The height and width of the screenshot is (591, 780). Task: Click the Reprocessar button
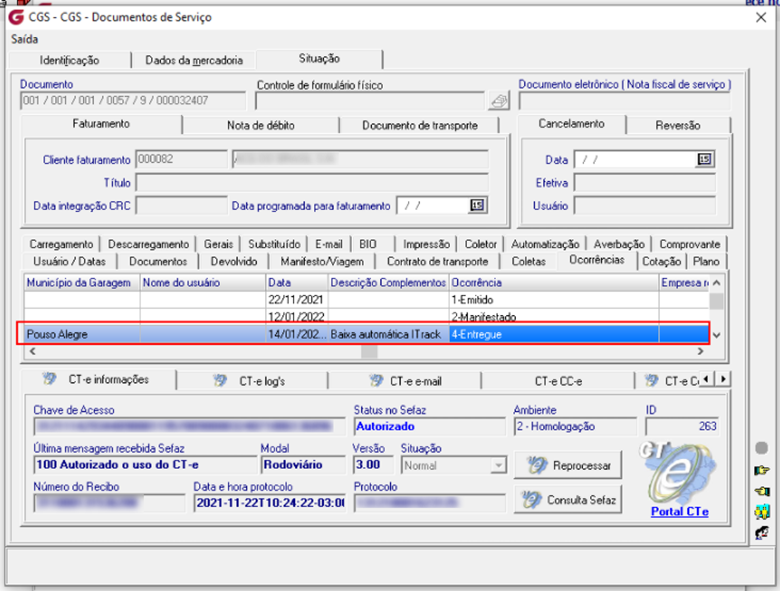point(568,466)
